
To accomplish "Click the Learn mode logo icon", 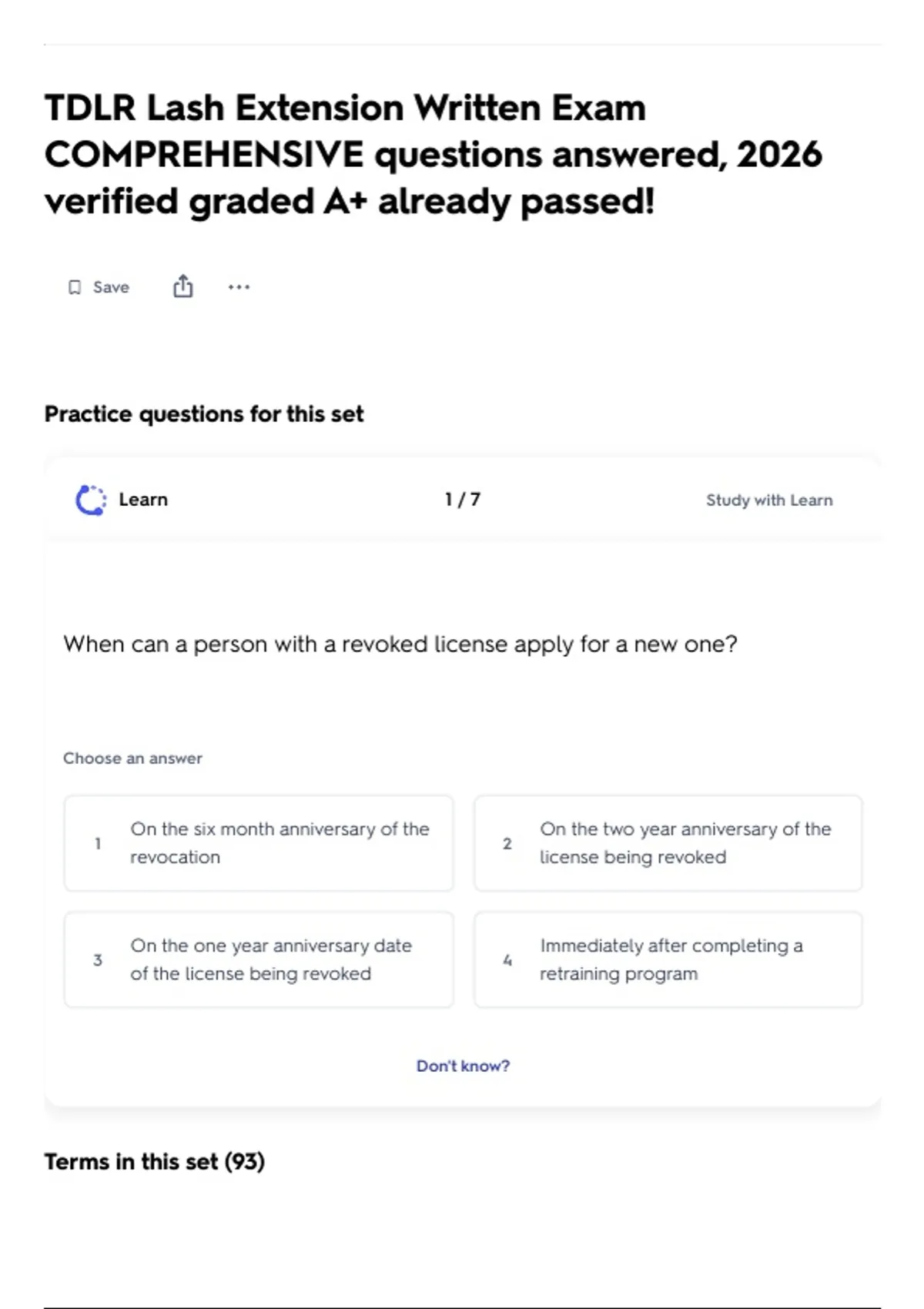I will (x=91, y=500).
